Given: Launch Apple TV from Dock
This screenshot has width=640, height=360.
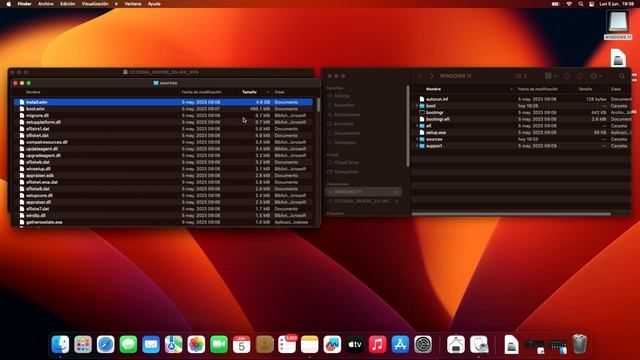Looking at the screenshot, I should pyautogui.click(x=355, y=344).
